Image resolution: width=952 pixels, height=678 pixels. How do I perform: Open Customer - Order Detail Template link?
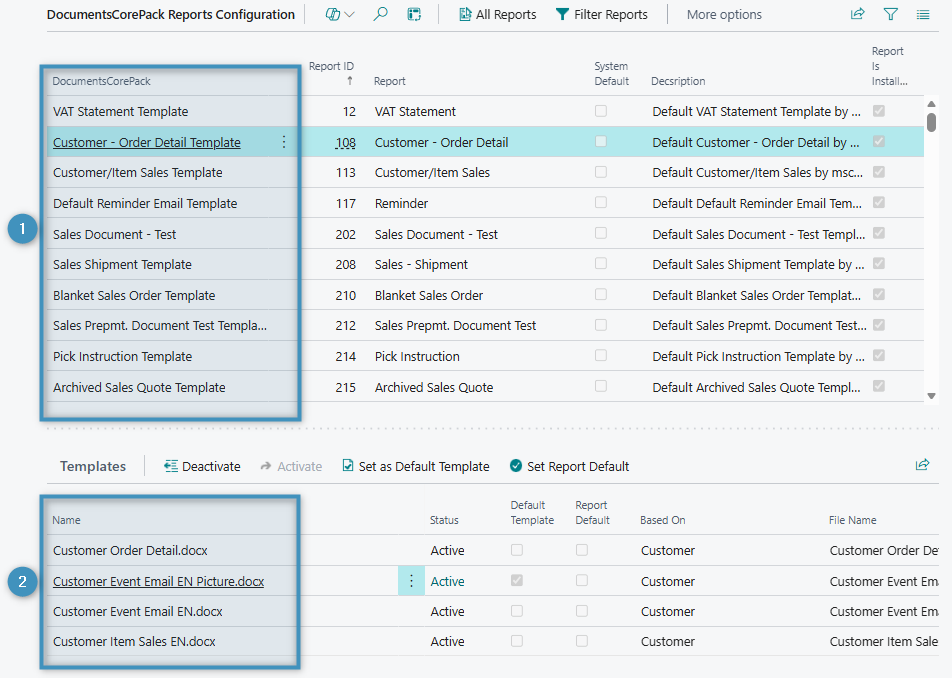[x=146, y=142]
